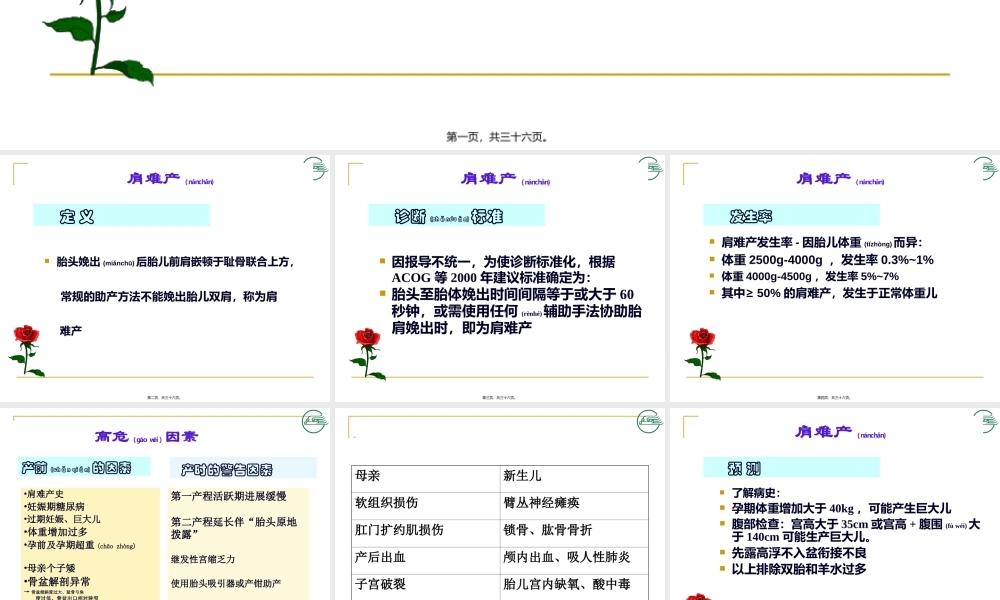1000x600 pixels.
Task: Click table cell 胎儿宫内缺氧、酸中毒
Action: point(574,585)
